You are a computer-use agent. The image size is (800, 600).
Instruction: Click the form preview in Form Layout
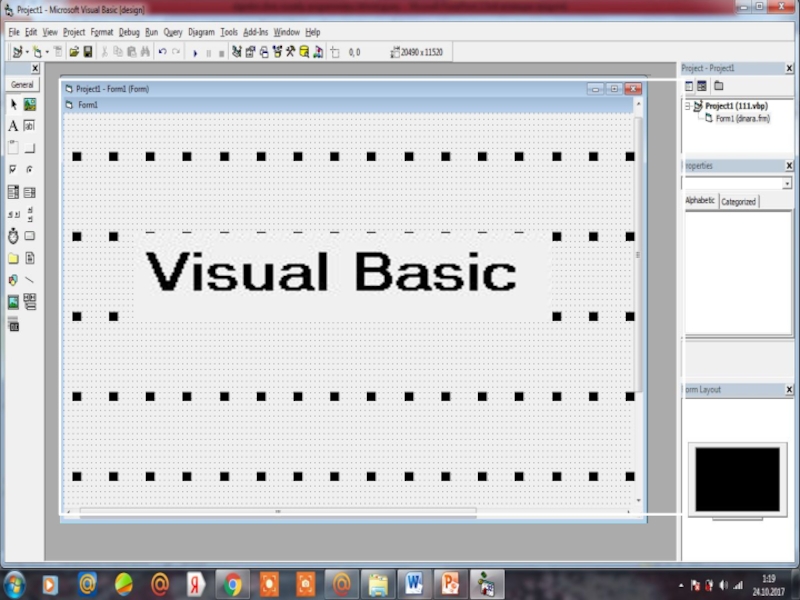point(737,480)
